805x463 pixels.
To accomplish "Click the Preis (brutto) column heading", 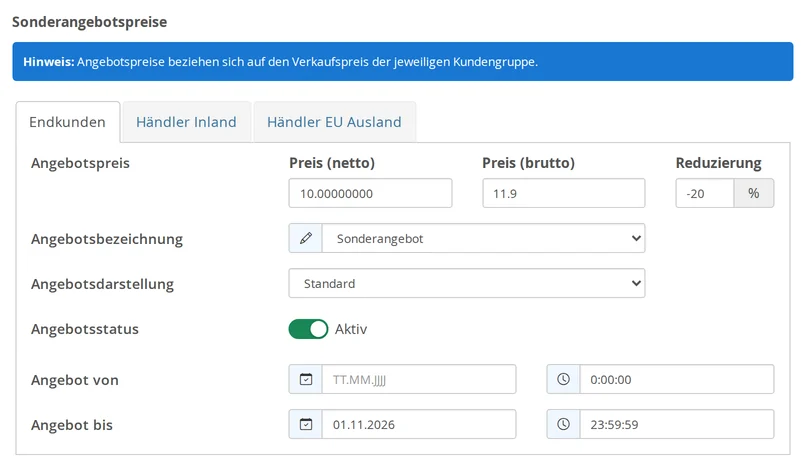I will pos(528,163).
